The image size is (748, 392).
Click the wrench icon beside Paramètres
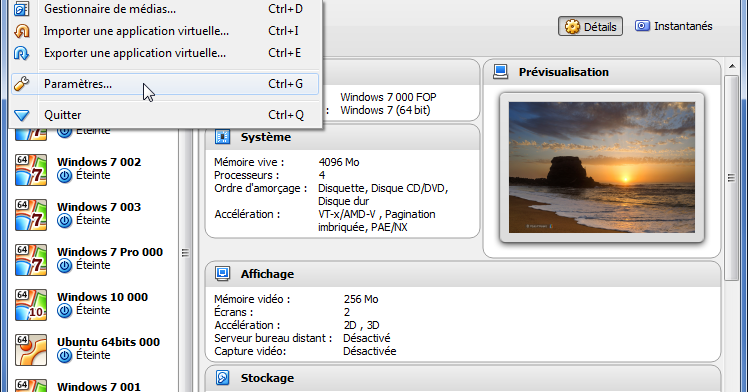tap(21, 84)
